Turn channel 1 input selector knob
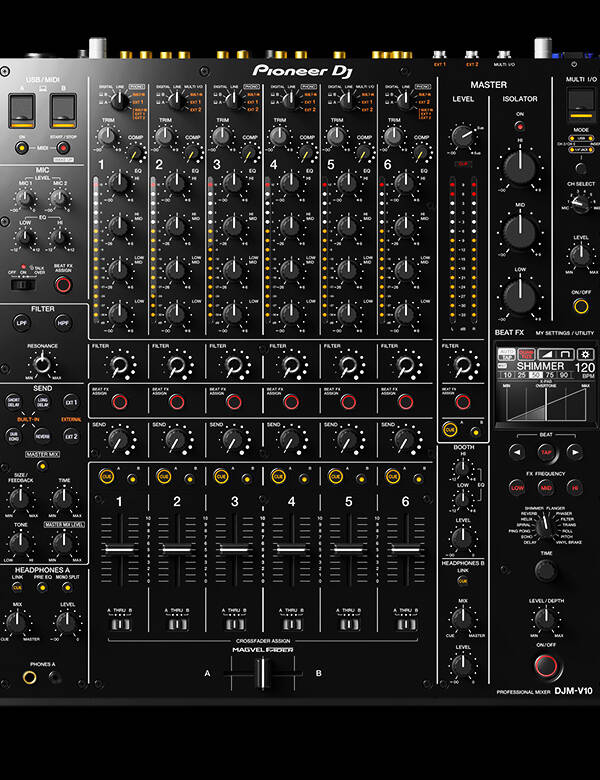600x780 pixels. coord(119,101)
